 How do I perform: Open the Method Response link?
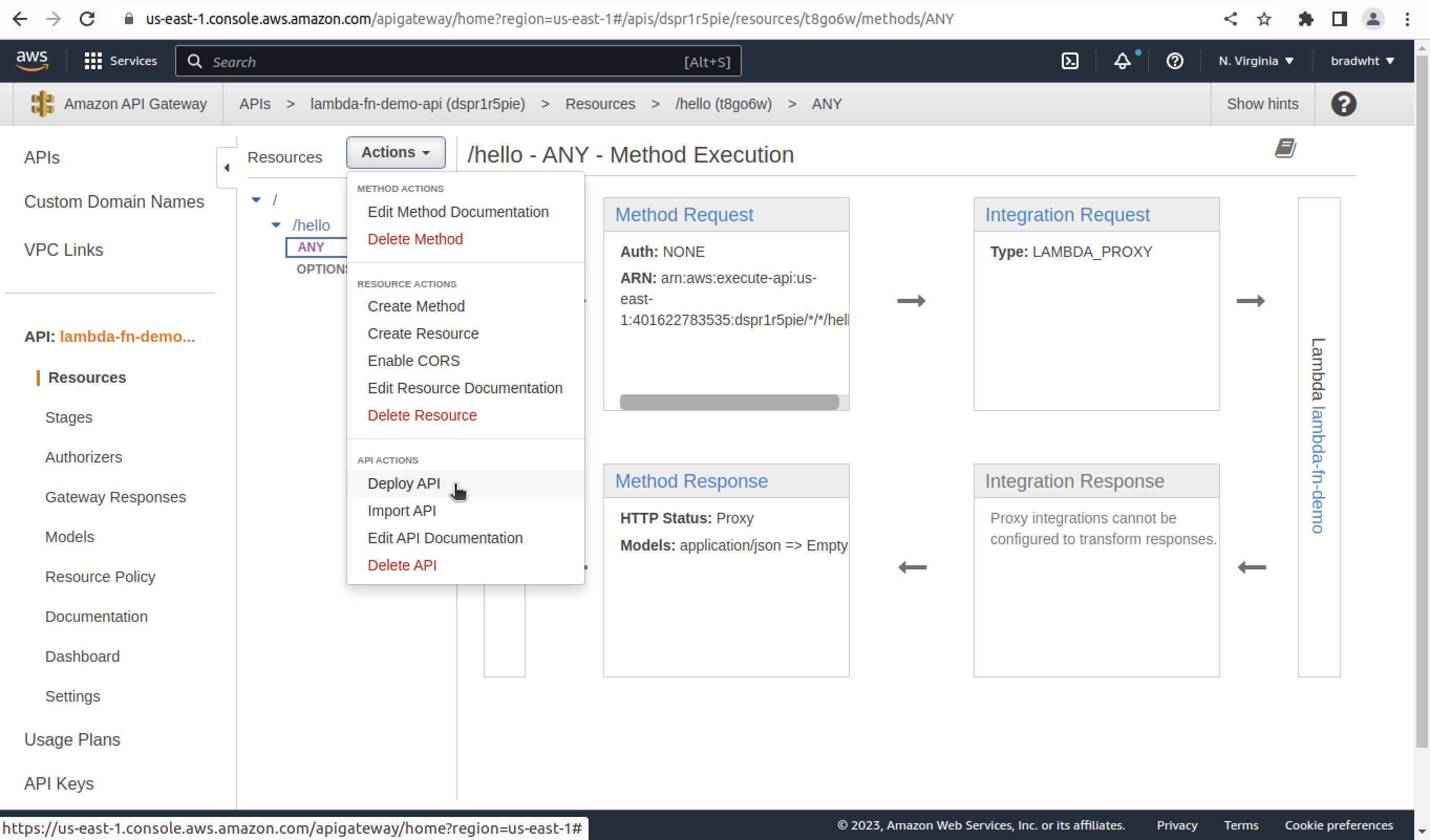691,481
